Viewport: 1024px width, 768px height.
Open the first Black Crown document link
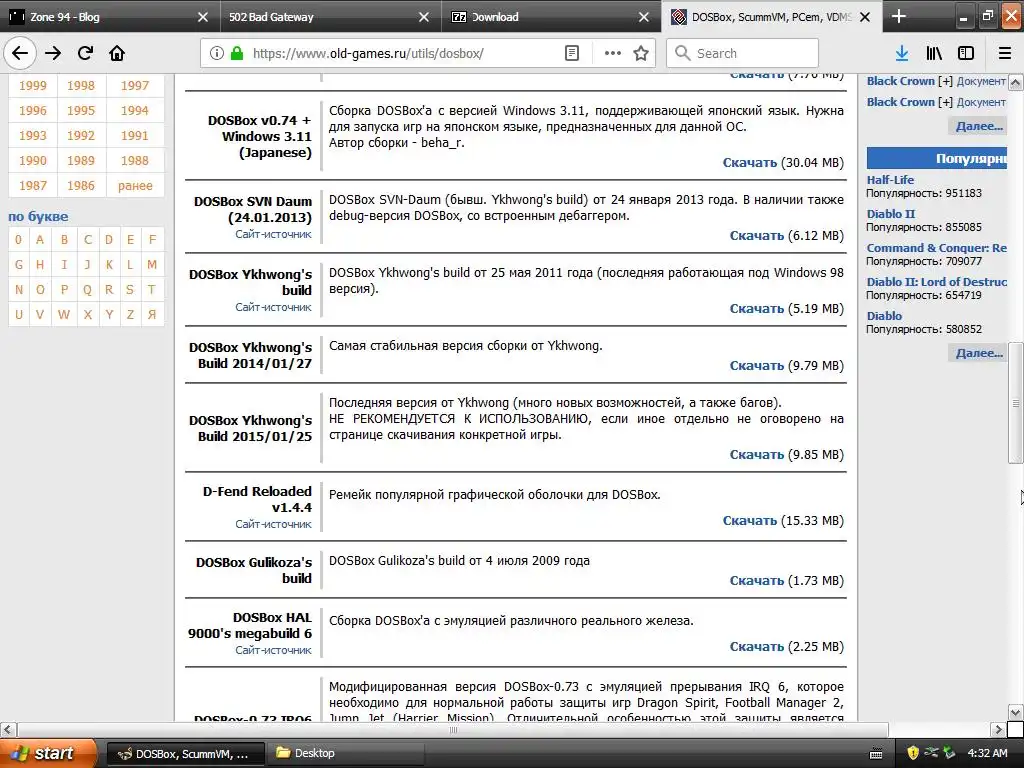click(x=901, y=81)
